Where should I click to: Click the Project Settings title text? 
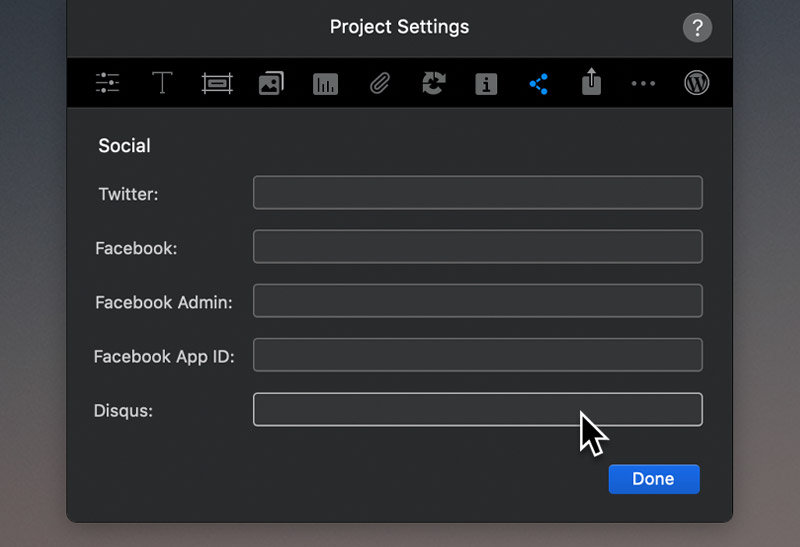coord(399,27)
